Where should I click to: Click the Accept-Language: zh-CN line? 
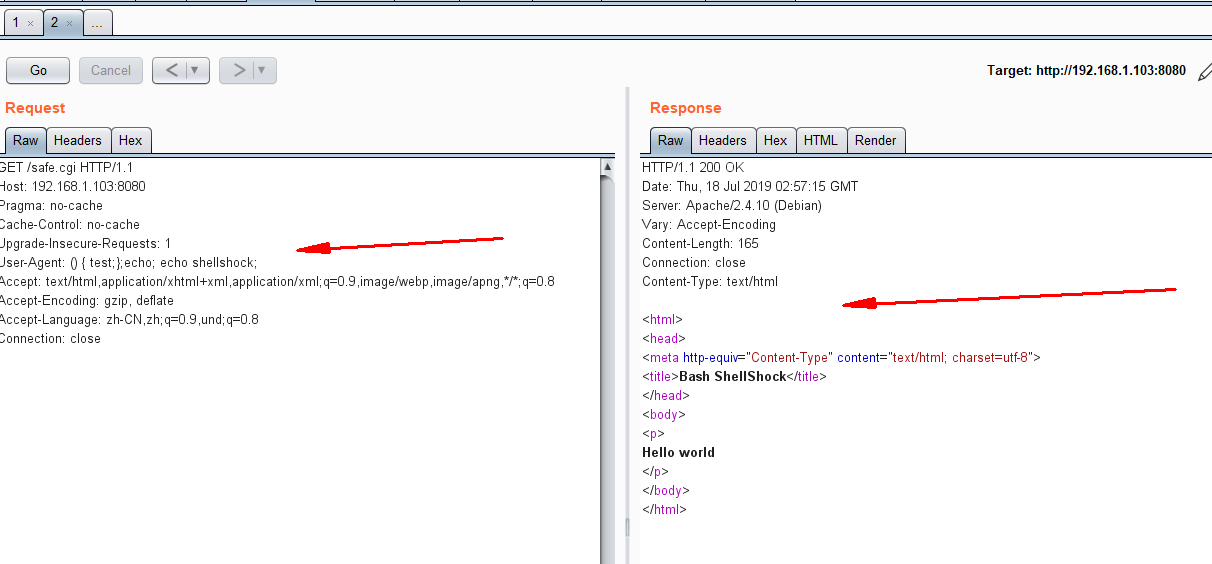(129, 320)
